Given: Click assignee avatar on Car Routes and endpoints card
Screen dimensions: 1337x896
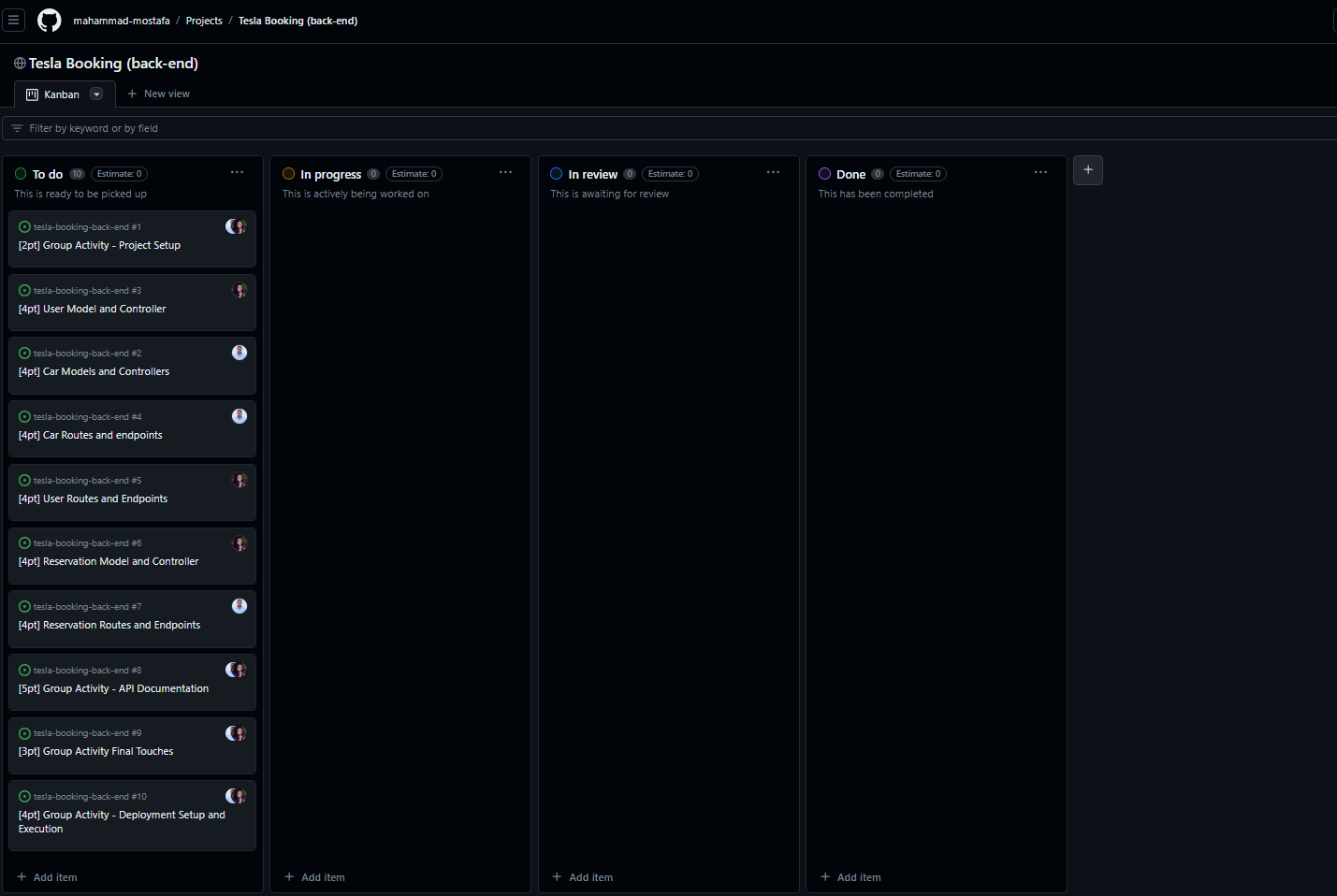Looking at the screenshot, I should (x=240, y=416).
